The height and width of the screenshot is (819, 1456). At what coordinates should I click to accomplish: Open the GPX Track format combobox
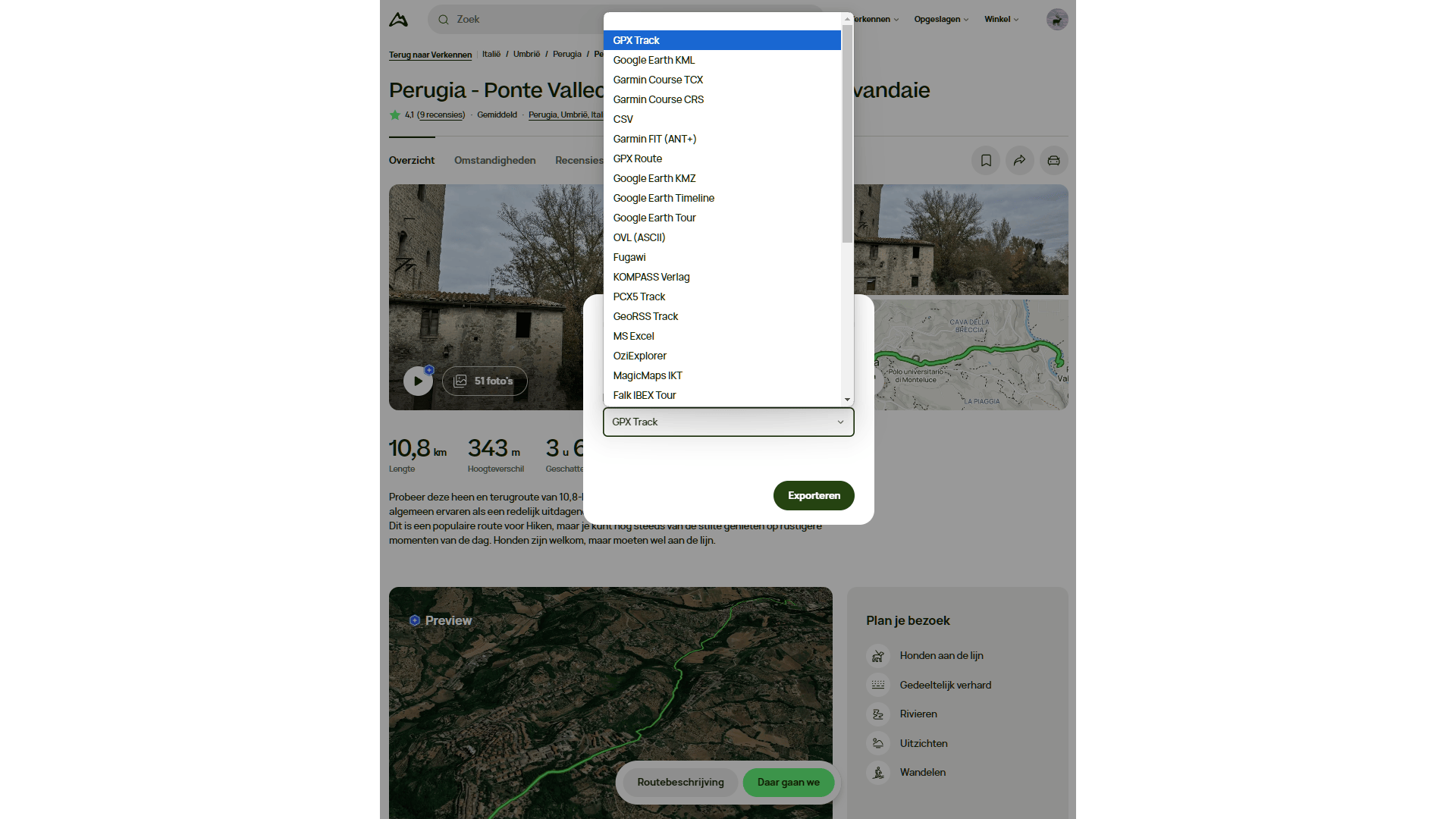pos(728,422)
